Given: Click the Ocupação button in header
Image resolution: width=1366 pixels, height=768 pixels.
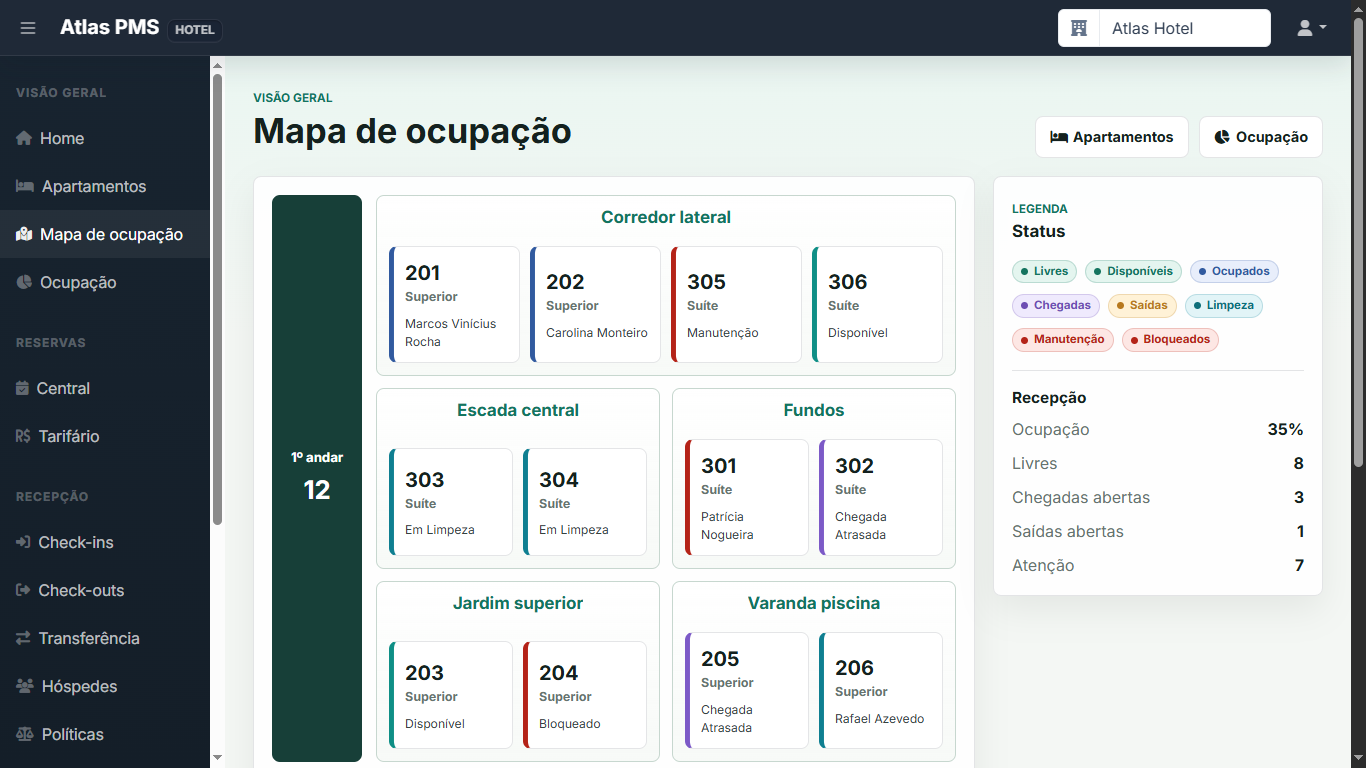Looking at the screenshot, I should (1260, 137).
